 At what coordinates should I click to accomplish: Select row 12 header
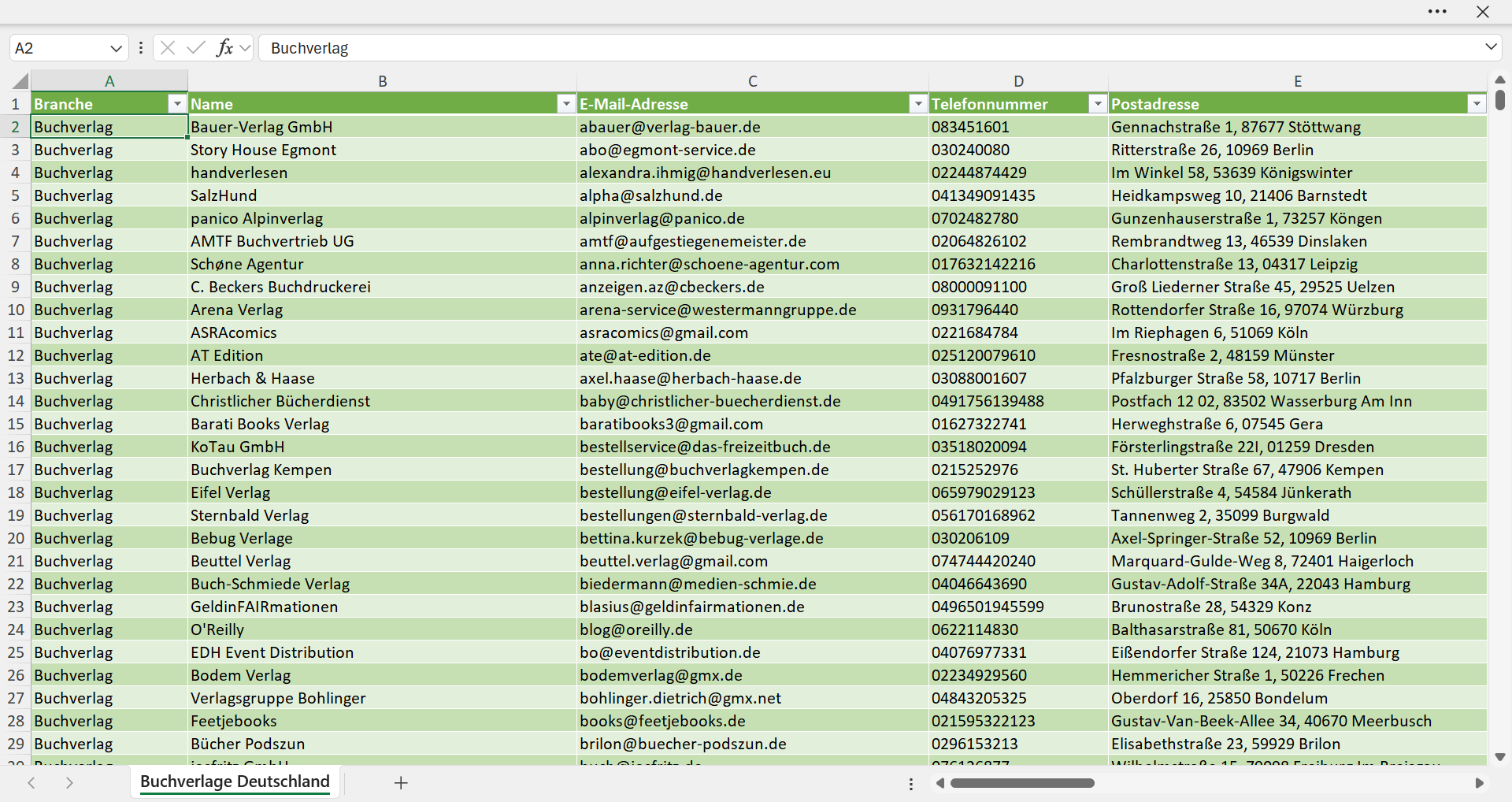point(15,355)
